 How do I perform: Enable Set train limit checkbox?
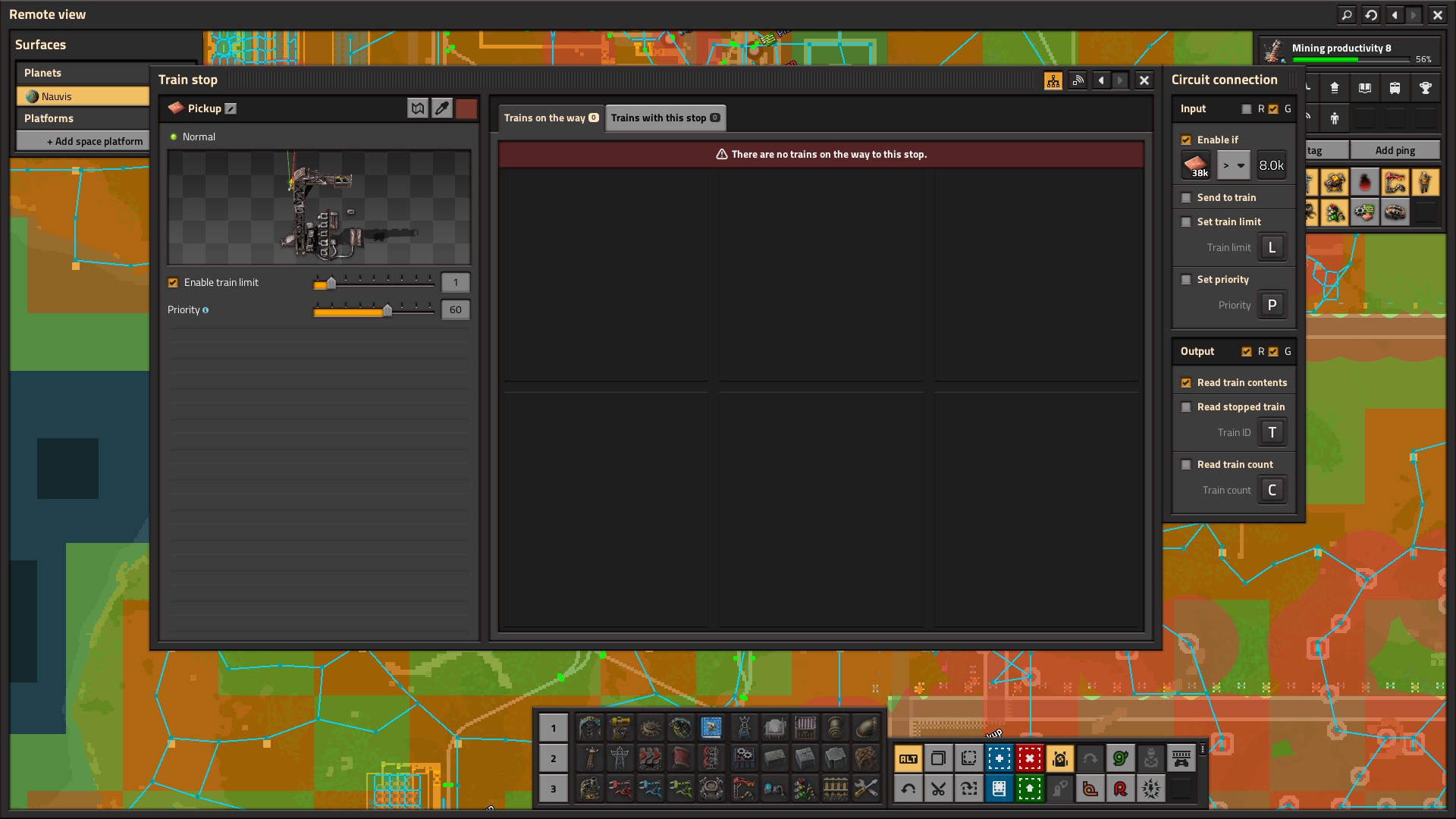point(1186,222)
